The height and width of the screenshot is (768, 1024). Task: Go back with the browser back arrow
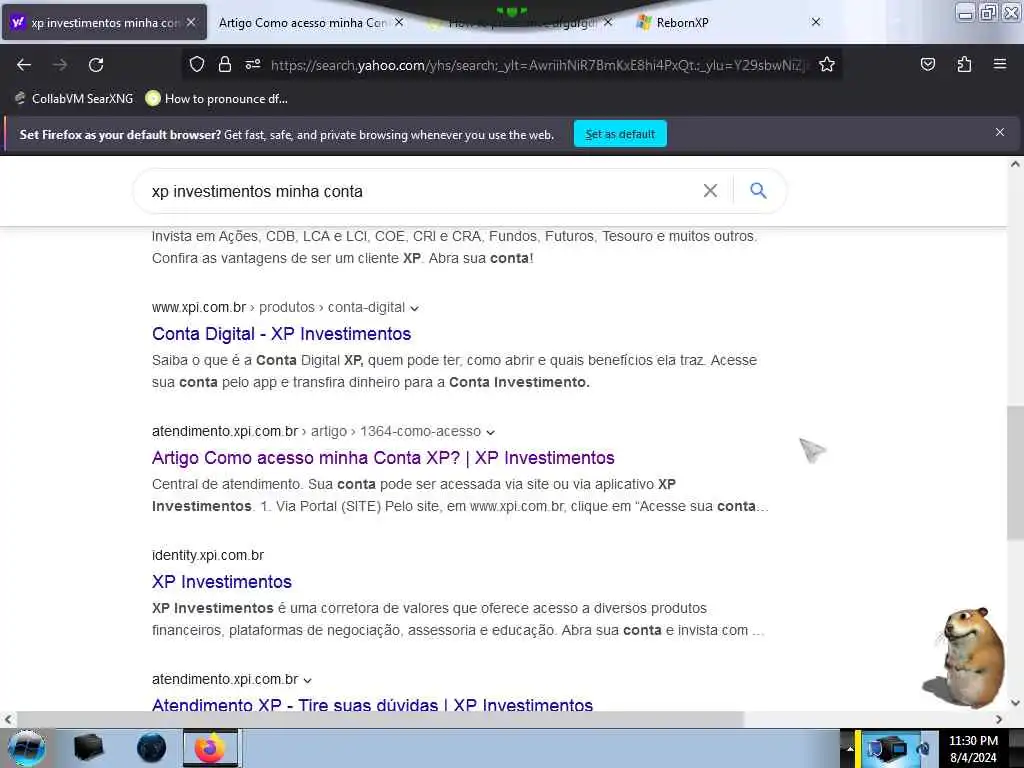pyautogui.click(x=24, y=65)
